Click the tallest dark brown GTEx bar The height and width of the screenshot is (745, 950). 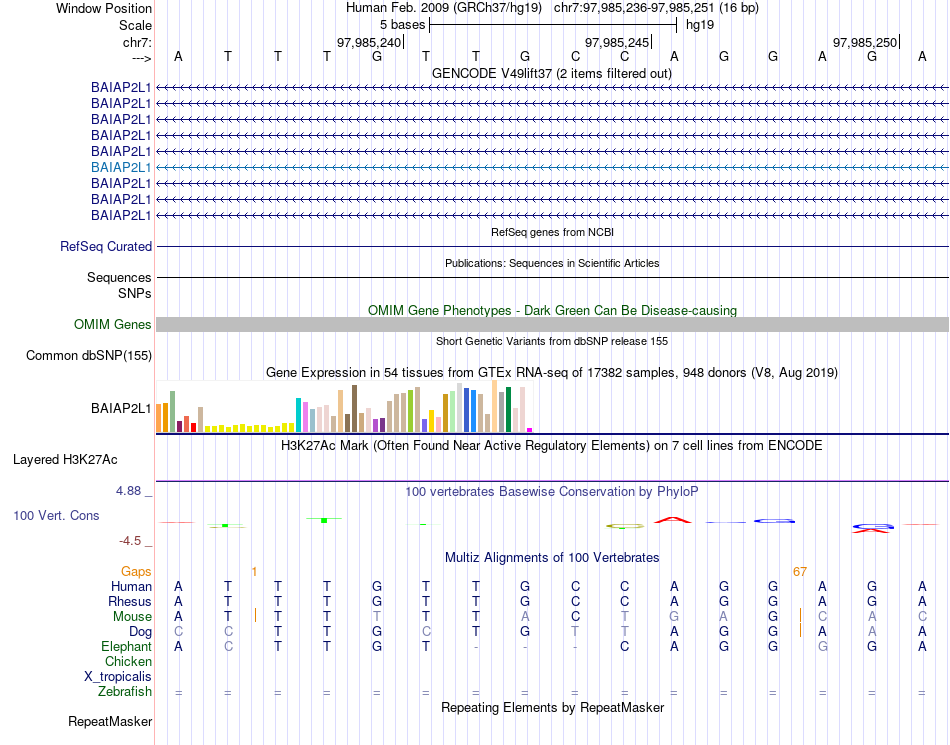pos(354,409)
